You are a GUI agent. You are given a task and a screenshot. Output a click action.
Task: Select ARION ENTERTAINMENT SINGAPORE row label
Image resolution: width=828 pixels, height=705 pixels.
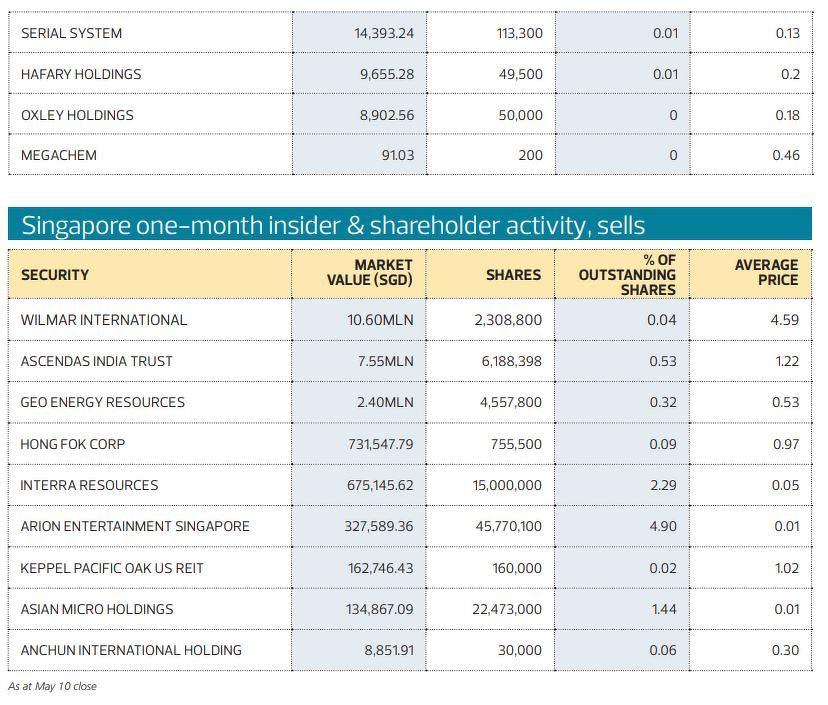(x=135, y=526)
